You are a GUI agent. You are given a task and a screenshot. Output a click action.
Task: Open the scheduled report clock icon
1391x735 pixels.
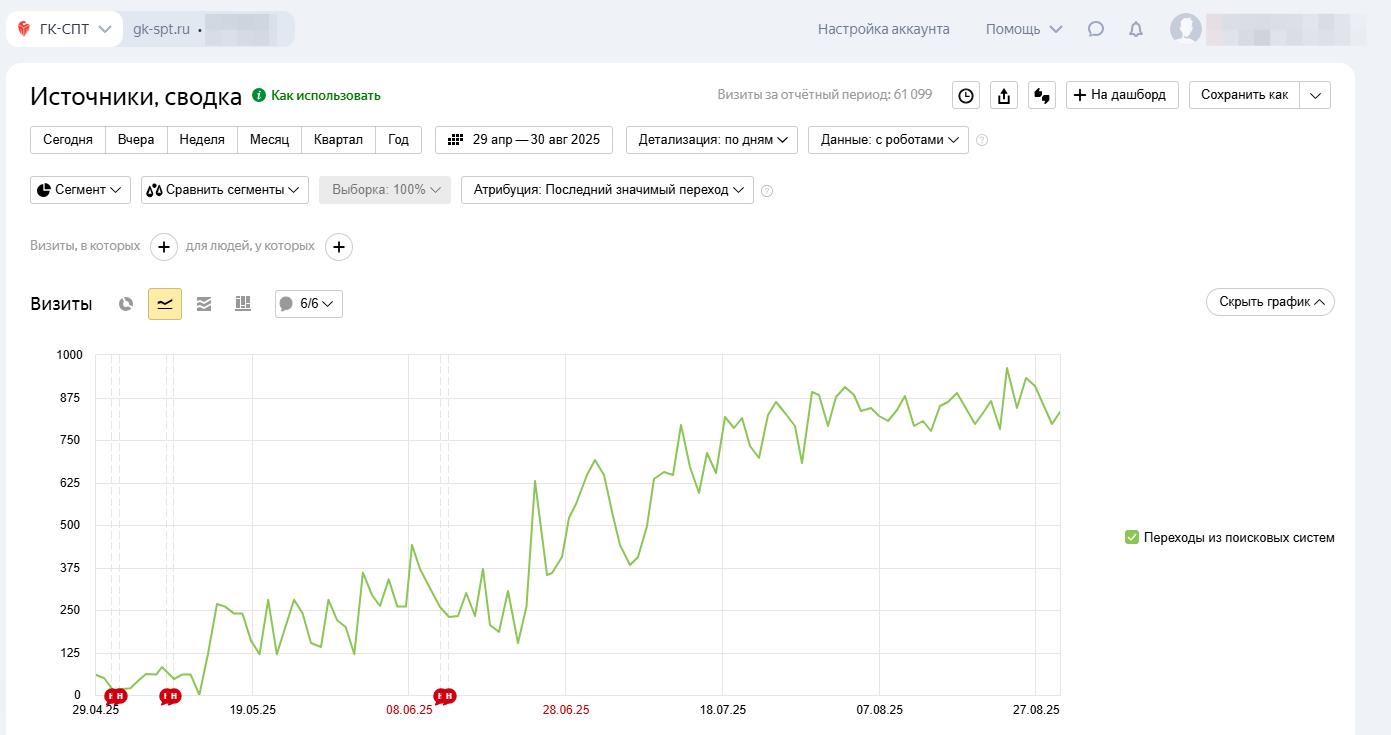point(965,96)
